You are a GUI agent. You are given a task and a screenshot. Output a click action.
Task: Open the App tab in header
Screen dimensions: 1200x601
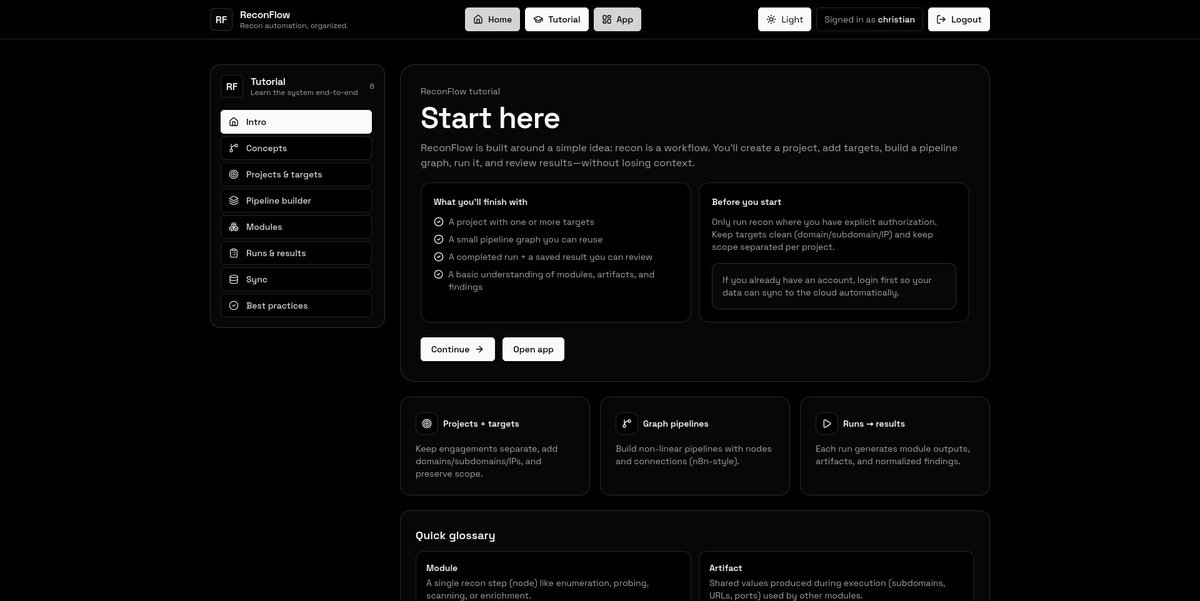coord(617,19)
